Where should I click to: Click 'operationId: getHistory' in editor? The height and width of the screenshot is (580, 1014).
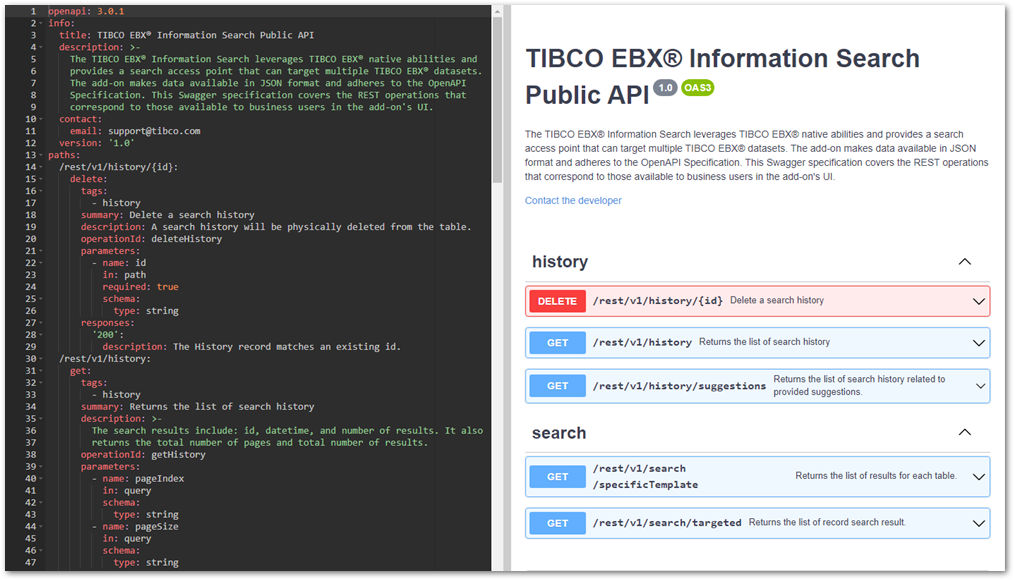coord(143,455)
